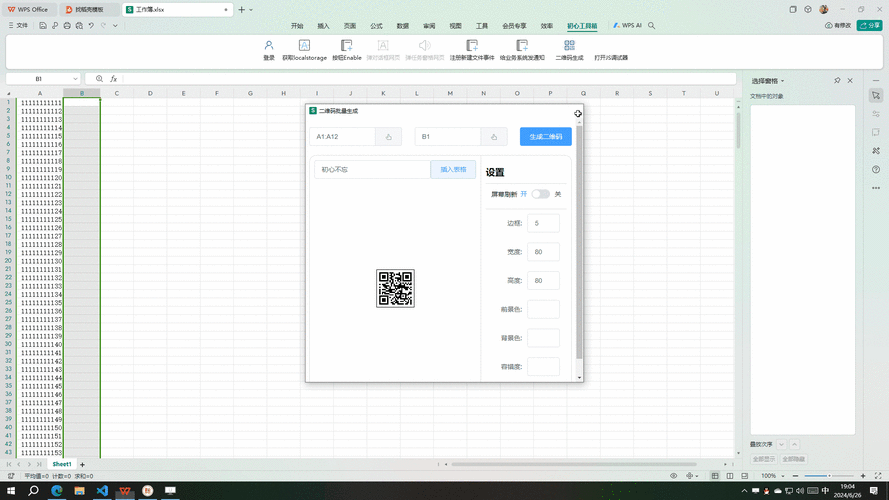
Task: Open the 二维码生成 QR code tool
Action: [x=569, y=50]
